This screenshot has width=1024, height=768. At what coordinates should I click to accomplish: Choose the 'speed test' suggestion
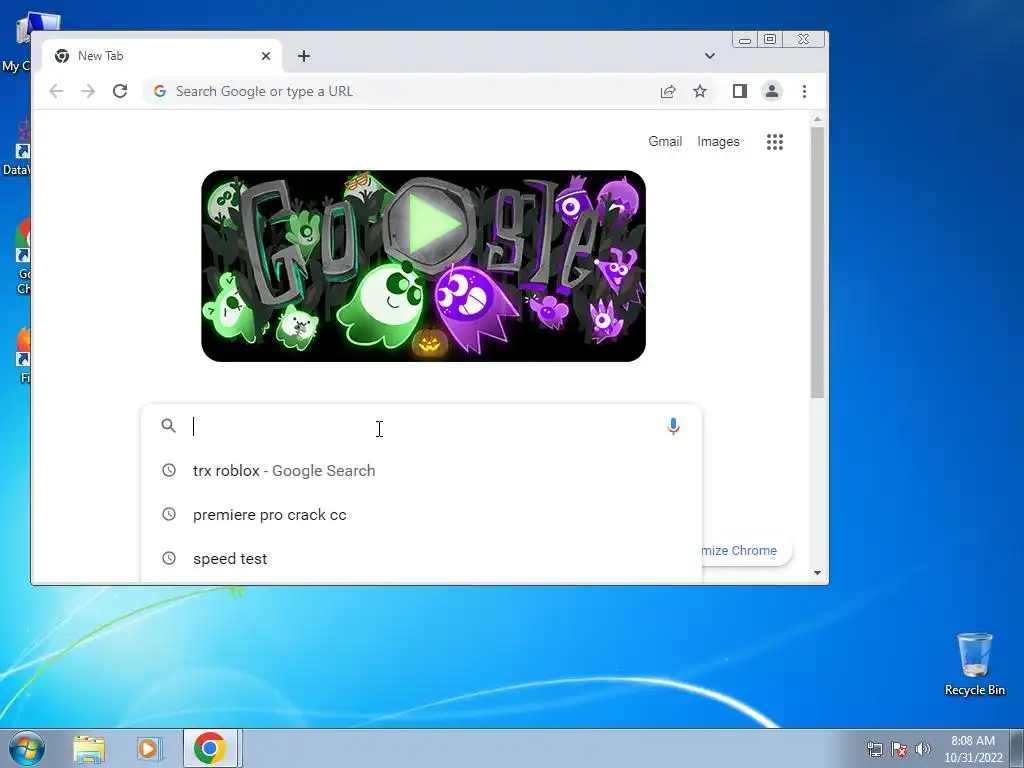421,558
